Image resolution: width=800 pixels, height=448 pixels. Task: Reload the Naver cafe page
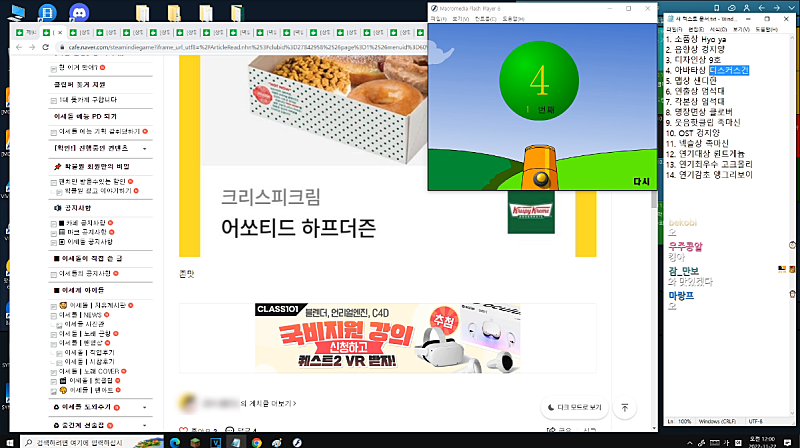click(x=45, y=47)
